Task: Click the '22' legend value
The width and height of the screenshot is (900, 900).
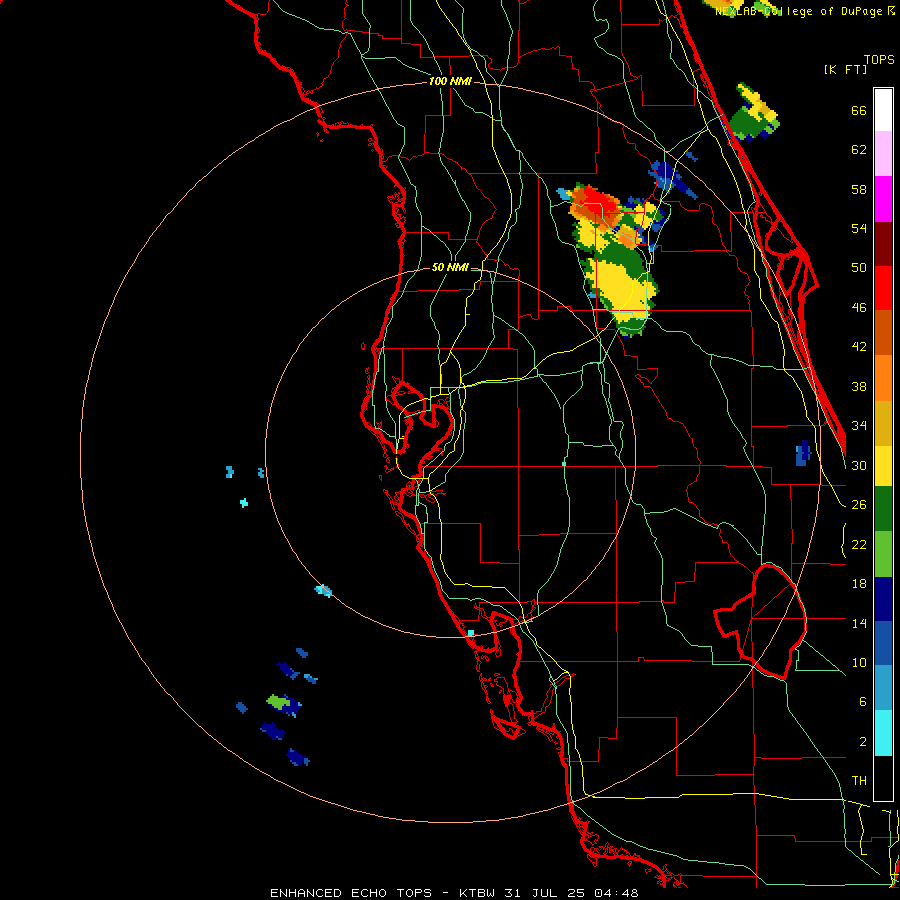Action: coord(859,544)
